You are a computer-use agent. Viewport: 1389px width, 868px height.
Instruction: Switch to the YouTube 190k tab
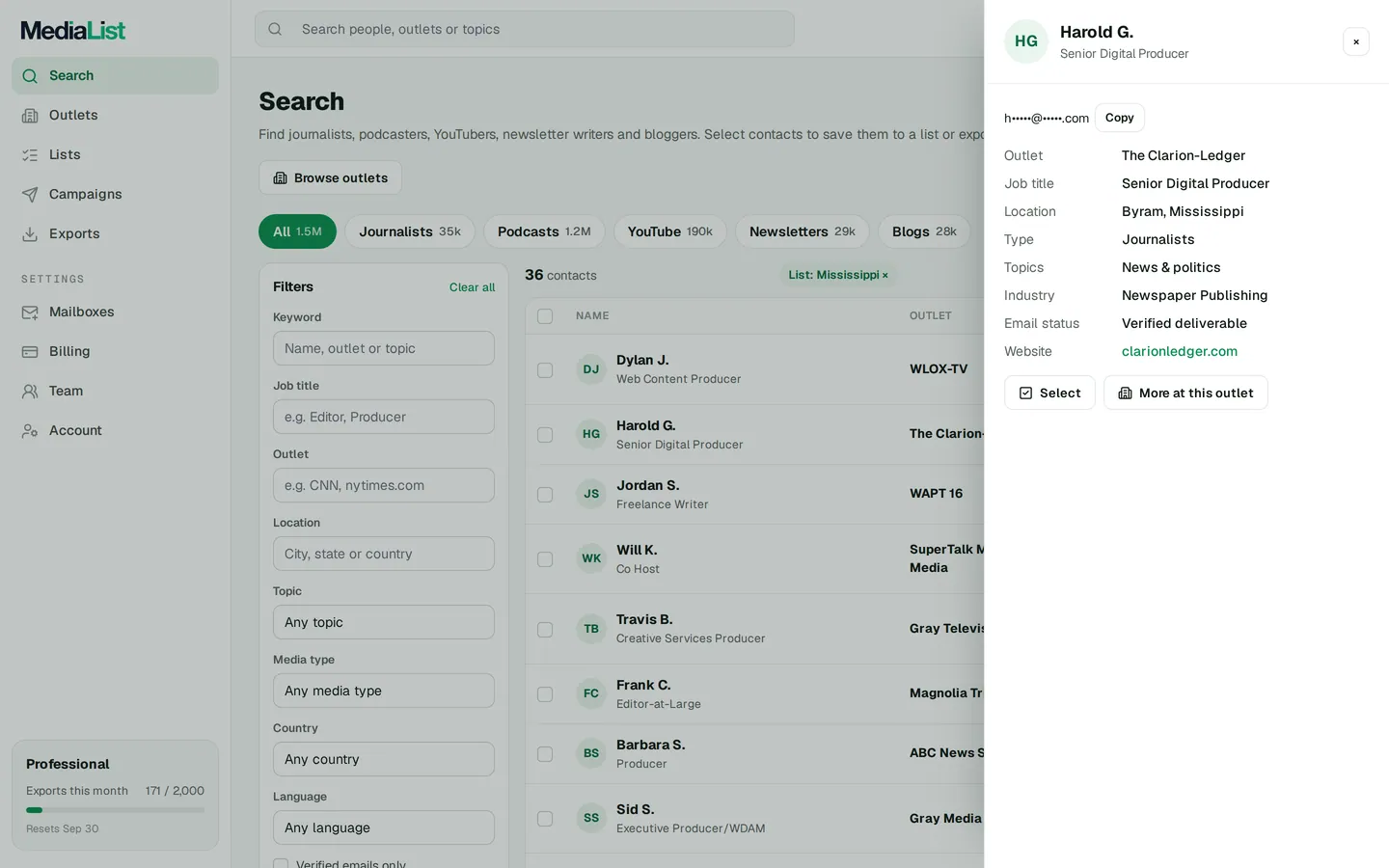tap(670, 231)
